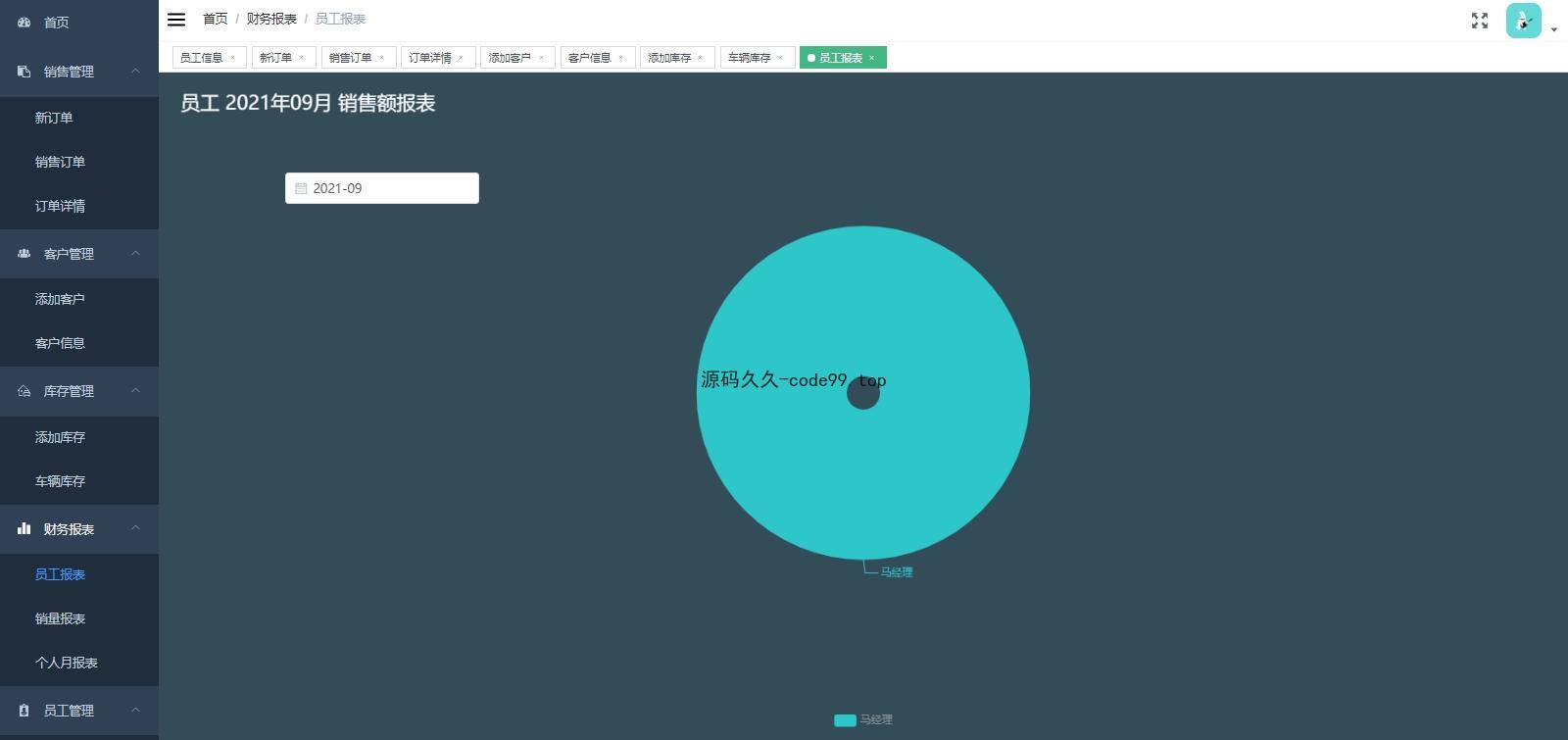Open 车辆库存 in the sidebar
The image size is (1568, 740).
[x=79, y=481]
